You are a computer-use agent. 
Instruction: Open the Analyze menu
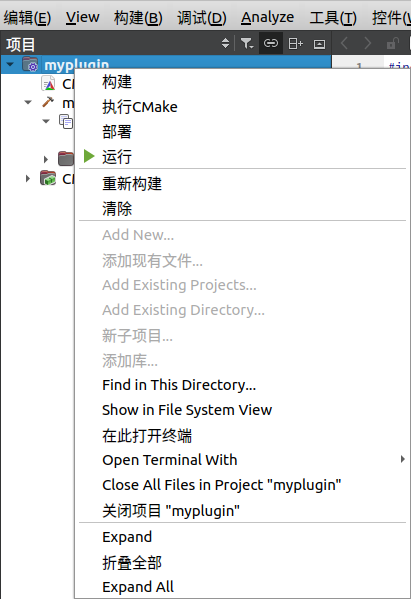(x=267, y=17)
